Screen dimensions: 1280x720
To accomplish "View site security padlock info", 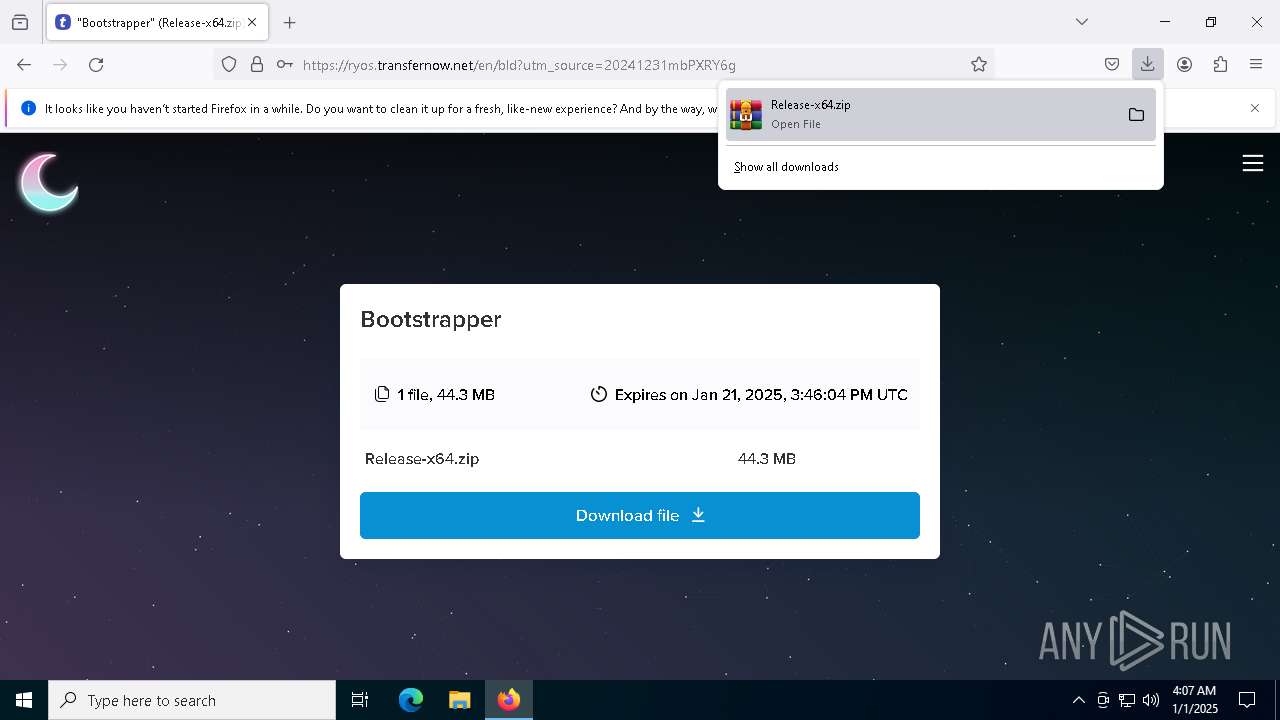I will (257, 65).
